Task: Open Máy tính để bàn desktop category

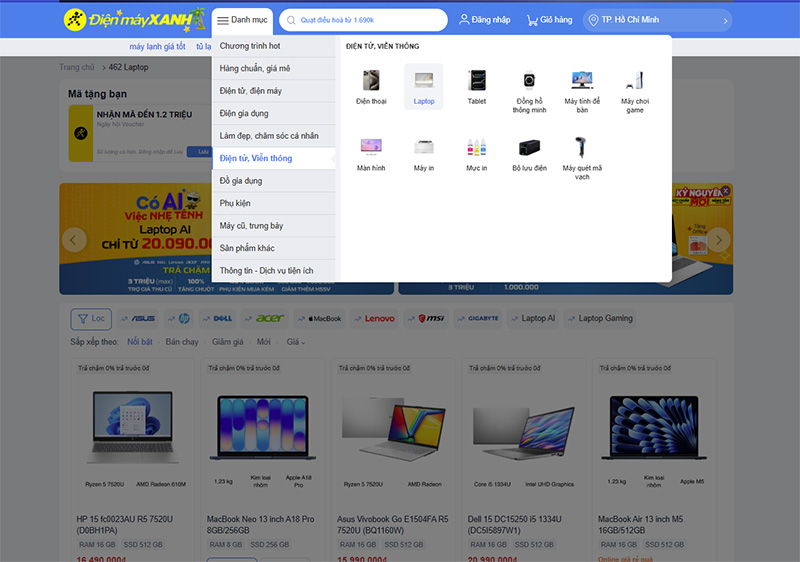Action: tap(582, 91)
